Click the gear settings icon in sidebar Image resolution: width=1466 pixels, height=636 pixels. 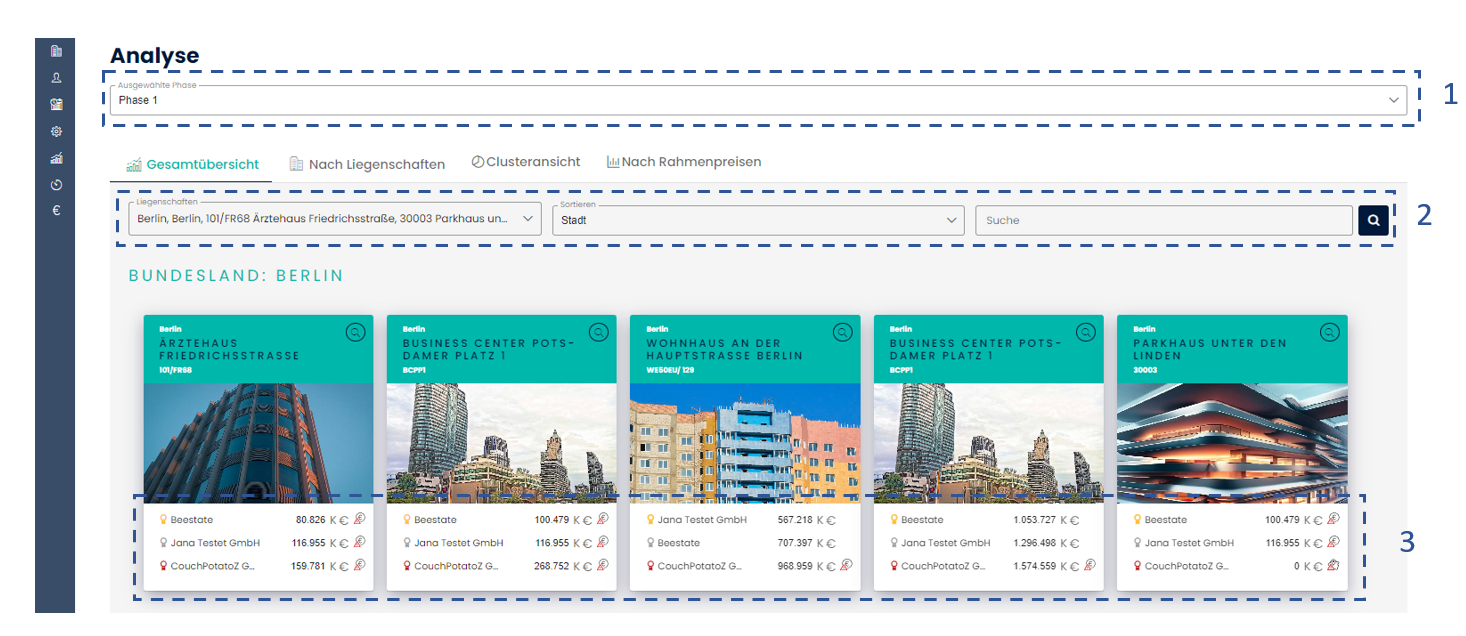pos(56,131)
